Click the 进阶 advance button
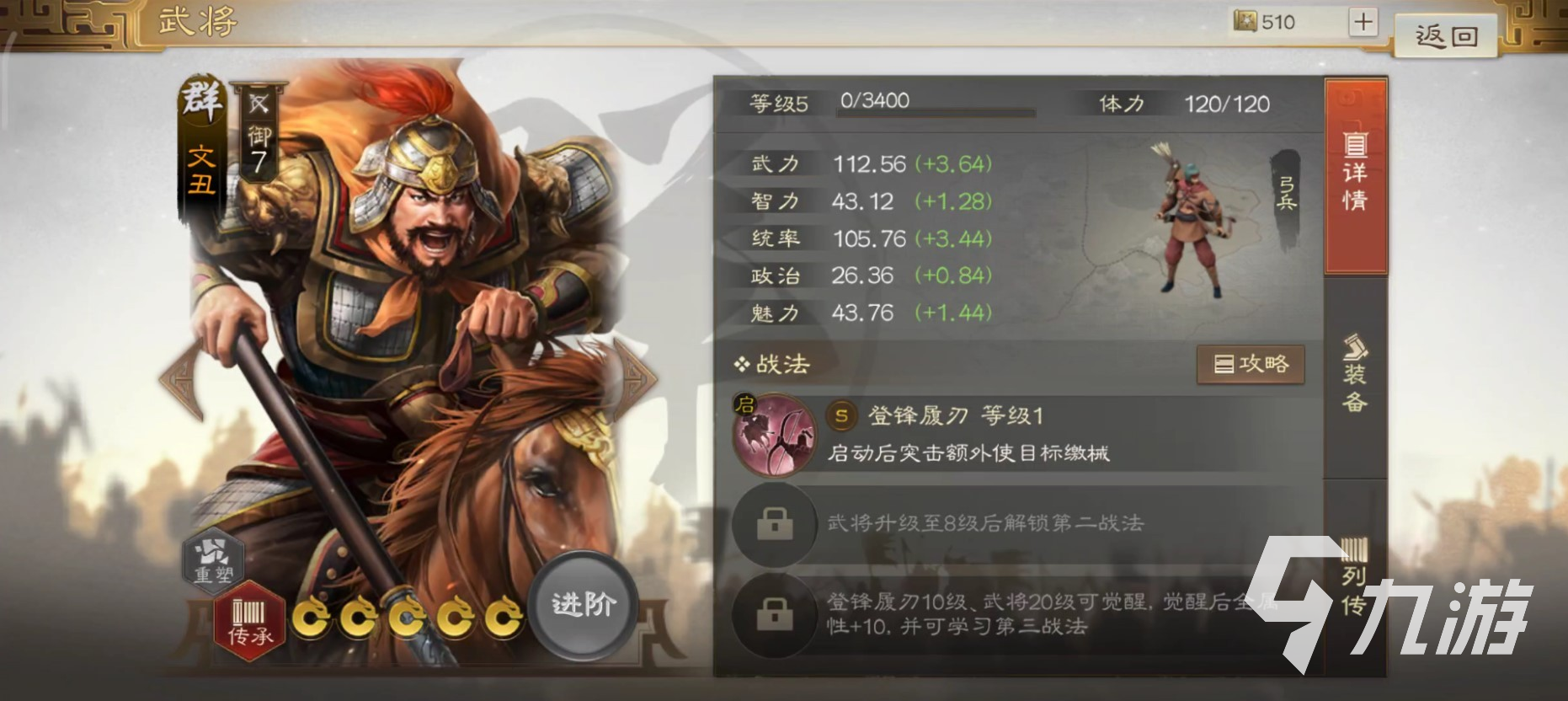The width and height of the screenshot is (1568, 701). tap(583, 604)
